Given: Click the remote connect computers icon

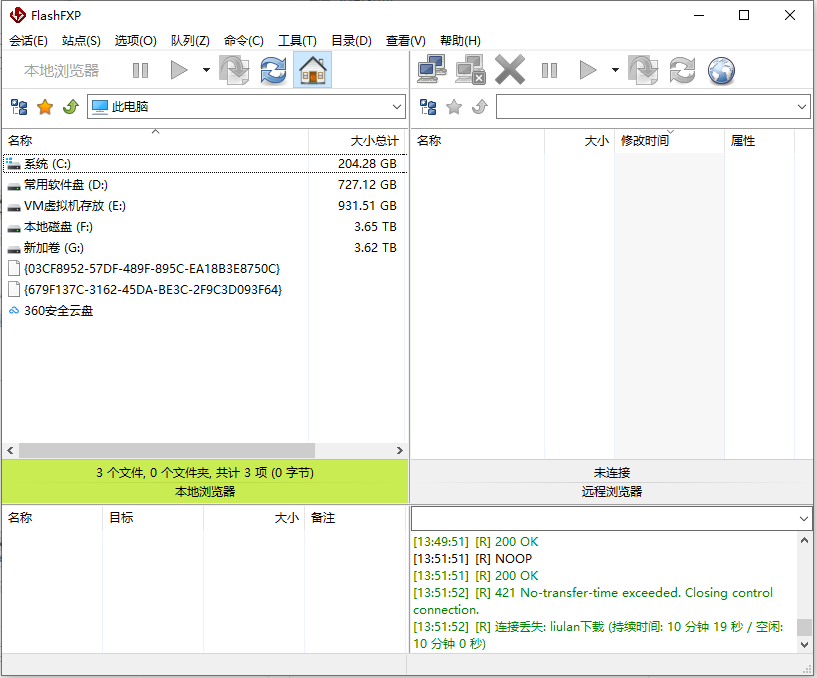Looking at the screenshot, I should tap(432, 69).
